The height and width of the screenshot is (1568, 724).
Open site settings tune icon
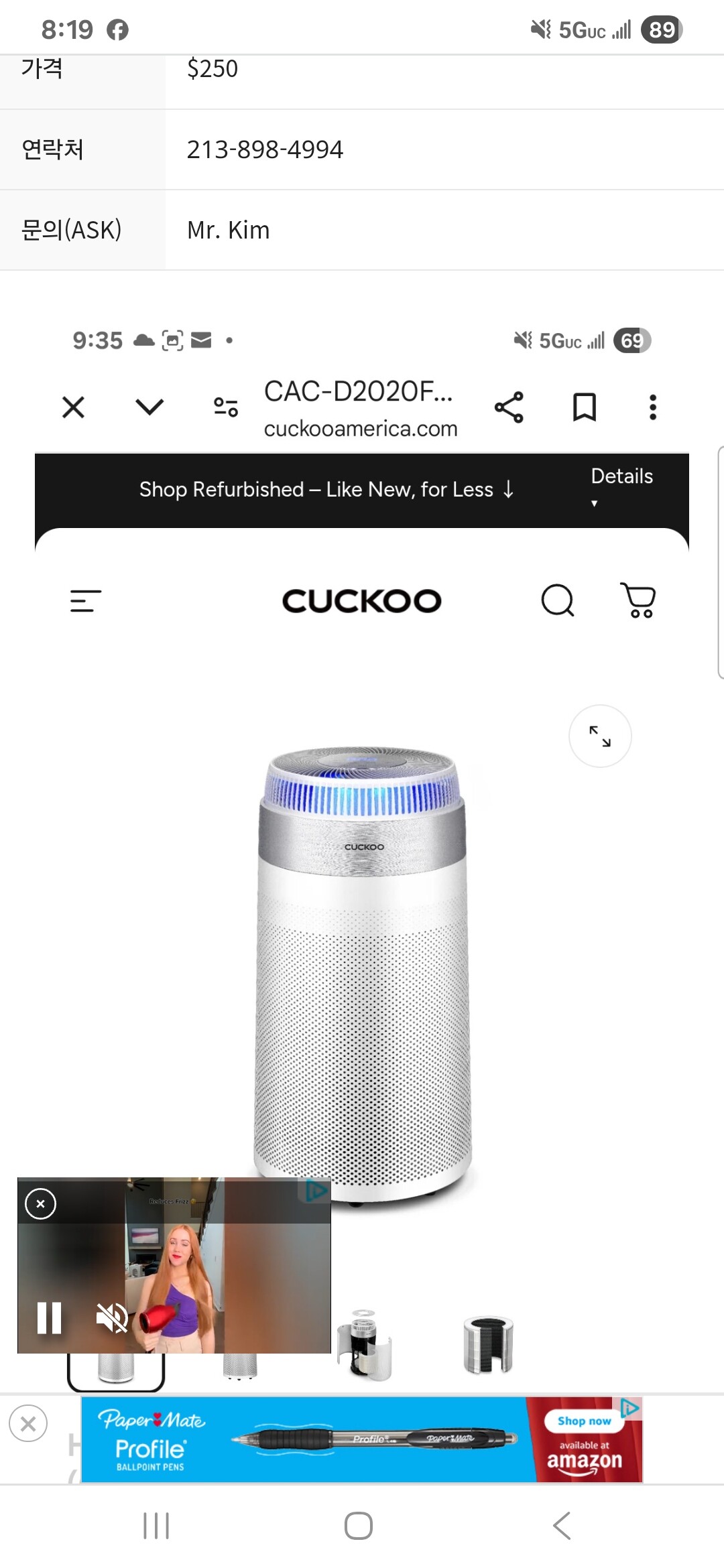click(226, 407)
